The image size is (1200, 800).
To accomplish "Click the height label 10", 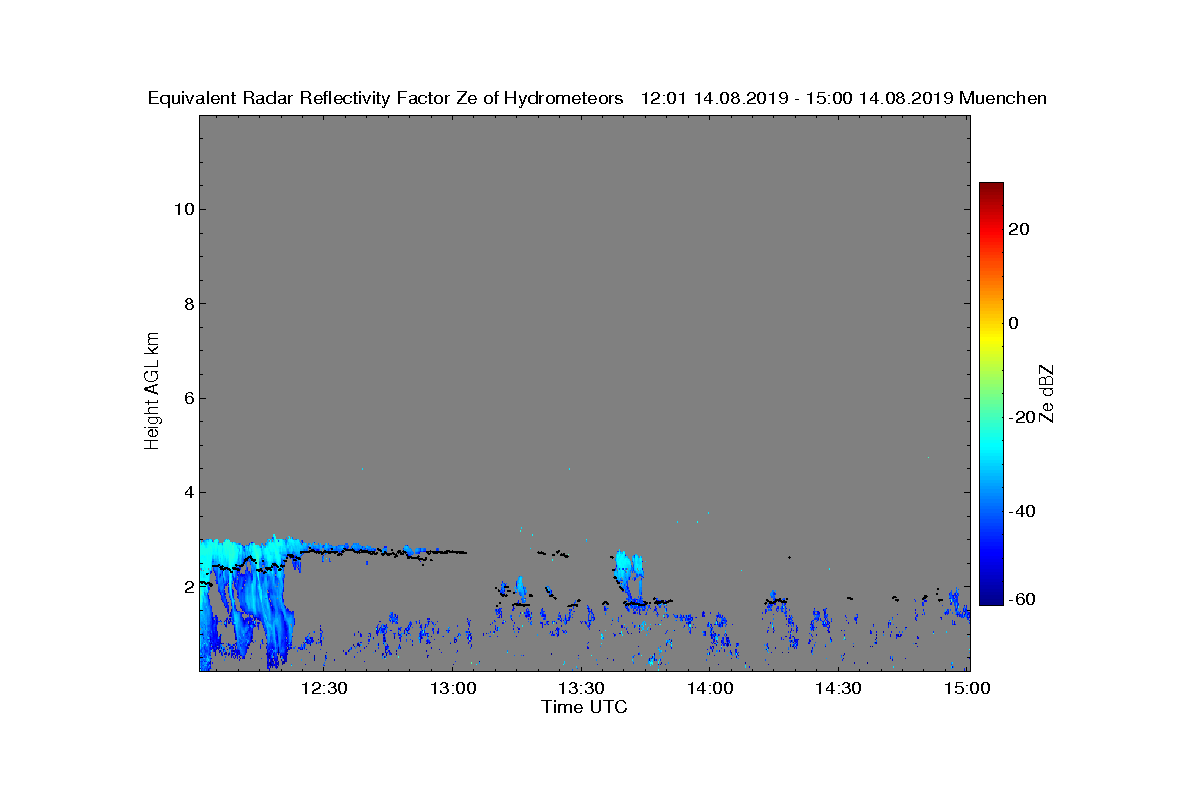I will pos(181,209).
